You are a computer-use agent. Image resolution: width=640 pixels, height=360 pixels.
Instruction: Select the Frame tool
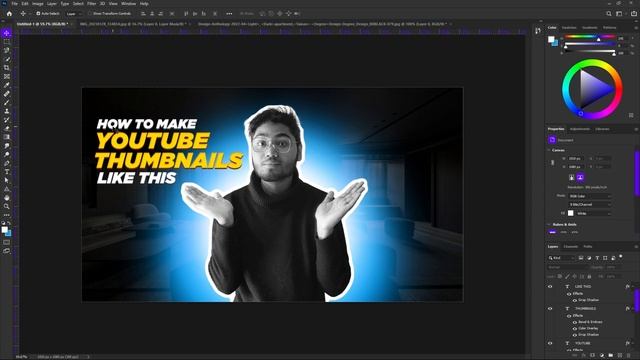coord(7,76)
